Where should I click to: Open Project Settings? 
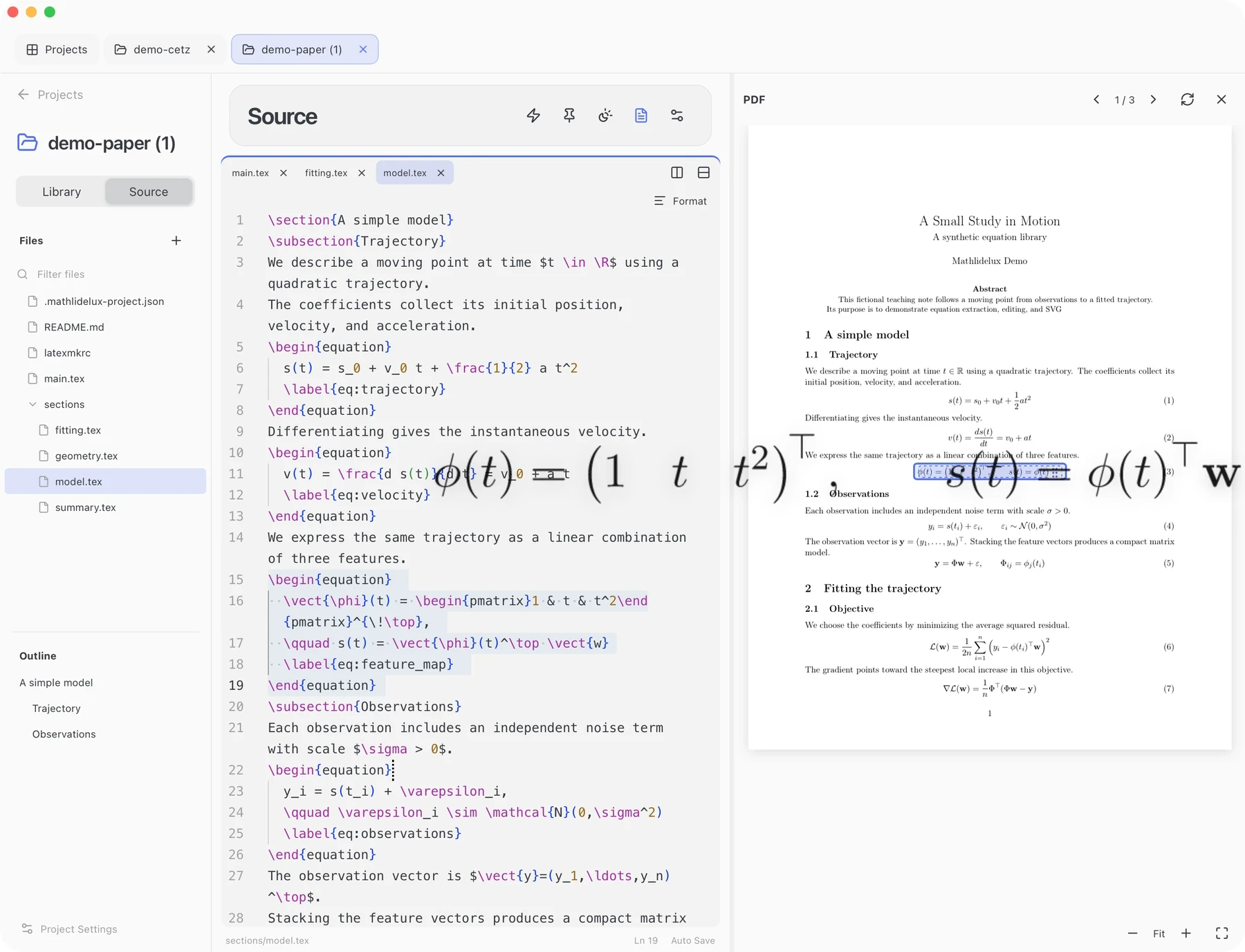point(69,929)
